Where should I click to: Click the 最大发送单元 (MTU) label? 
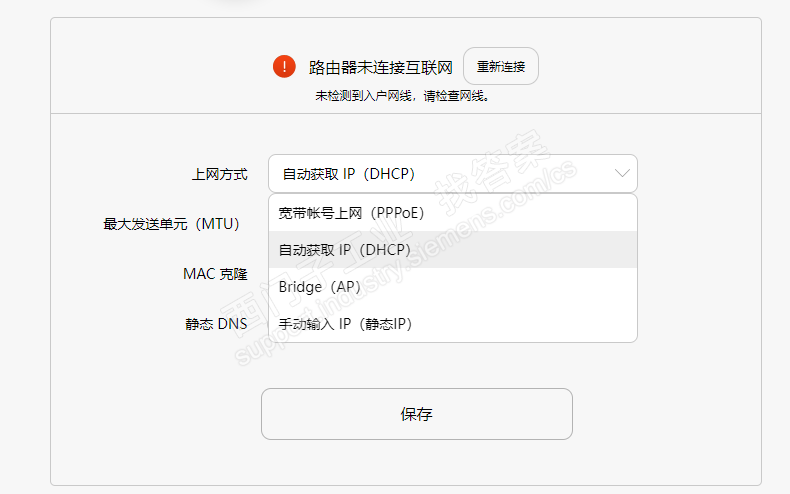tap(171, 224)
